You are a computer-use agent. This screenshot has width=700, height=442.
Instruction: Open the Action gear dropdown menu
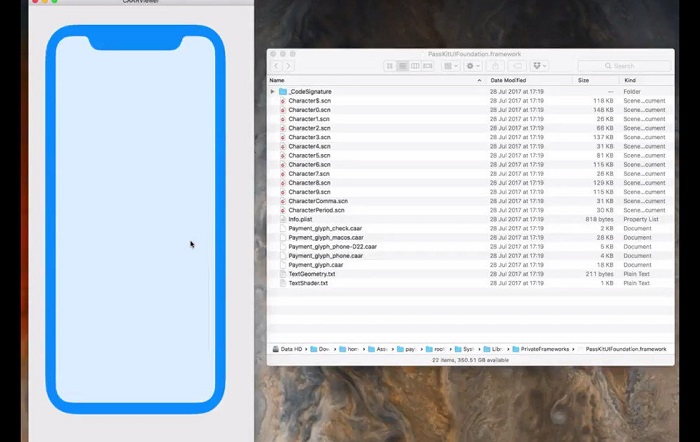coord(473,66)
